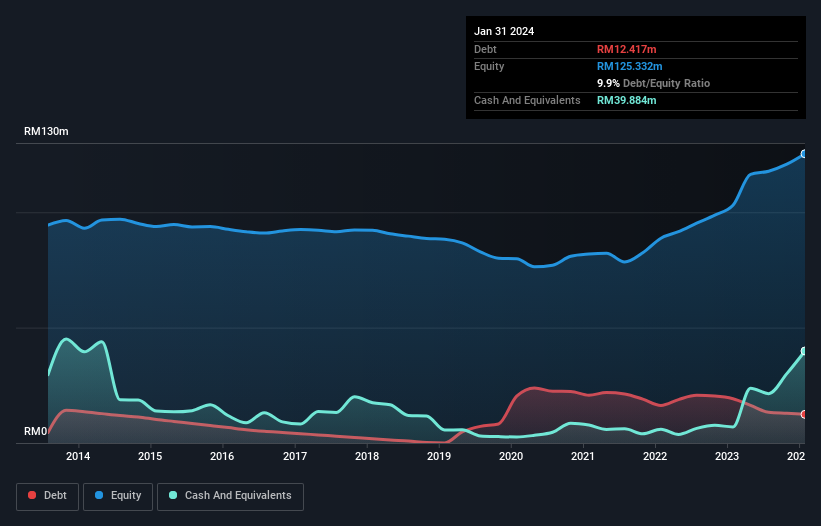Toggle the Cash And Equivalents legend button
821x526 pixels.
230,496
